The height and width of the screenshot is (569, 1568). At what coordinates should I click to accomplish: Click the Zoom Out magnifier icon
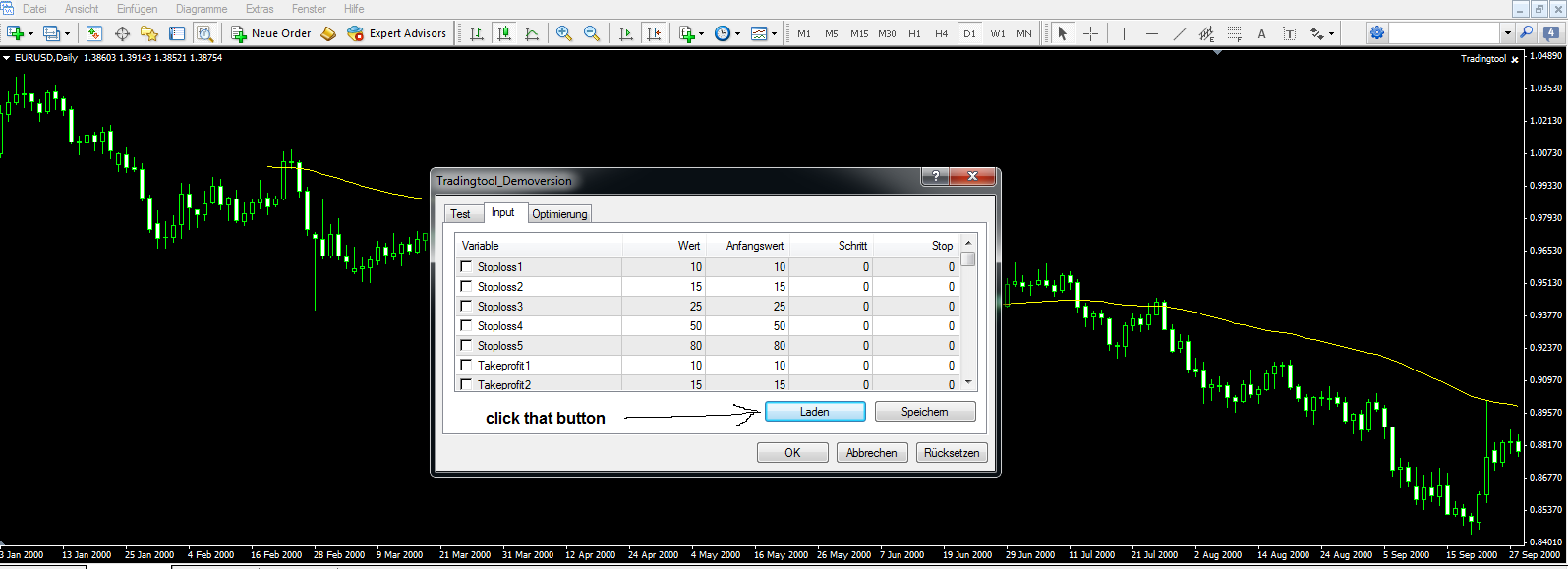(592, 33)
